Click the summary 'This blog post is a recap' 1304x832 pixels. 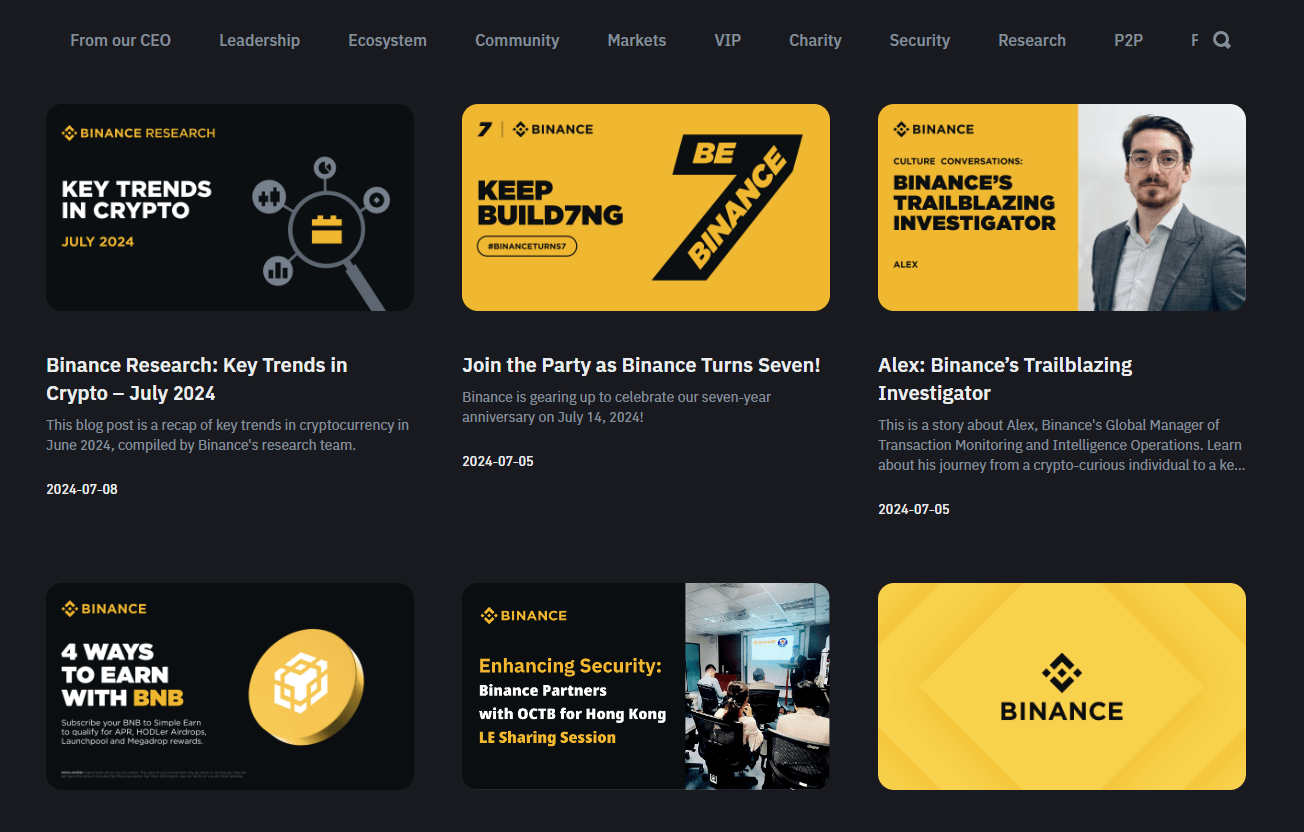[x=227, y=435]
